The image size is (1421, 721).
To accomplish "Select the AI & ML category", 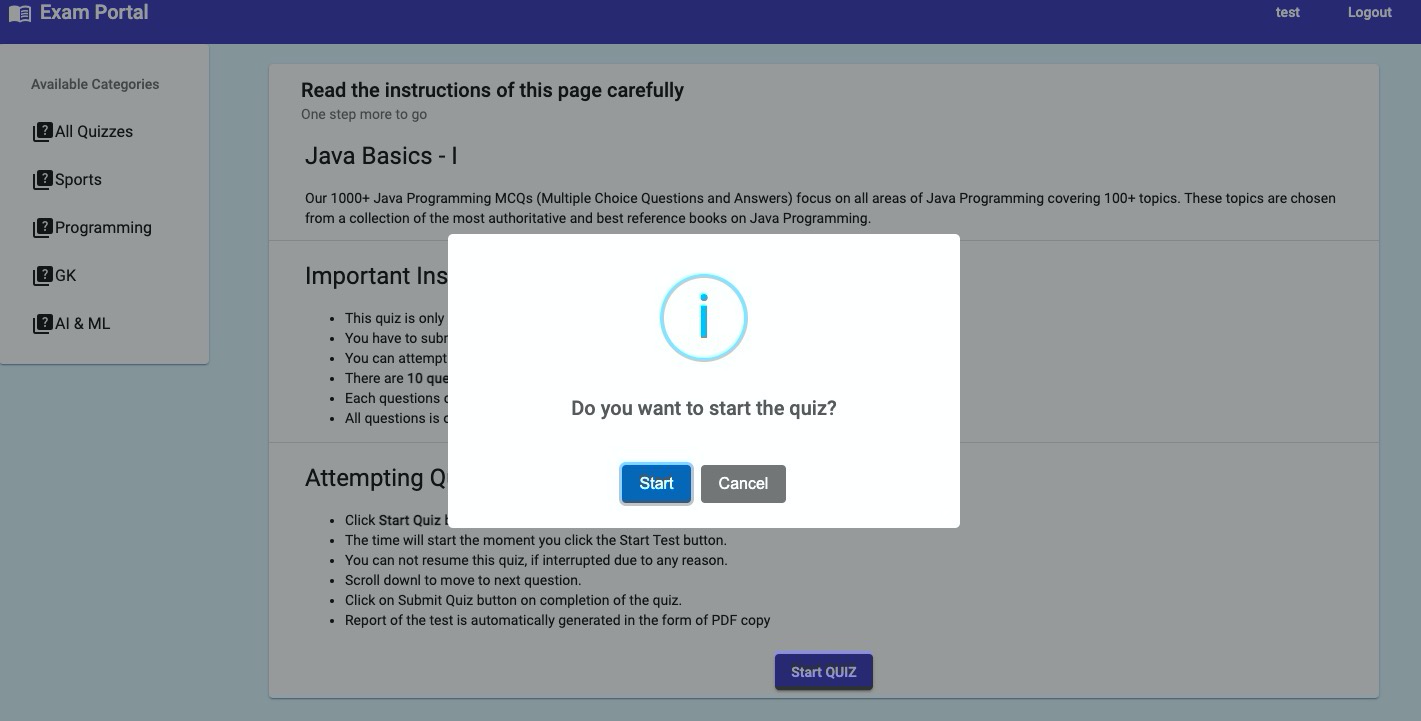I will coord(82,323).
